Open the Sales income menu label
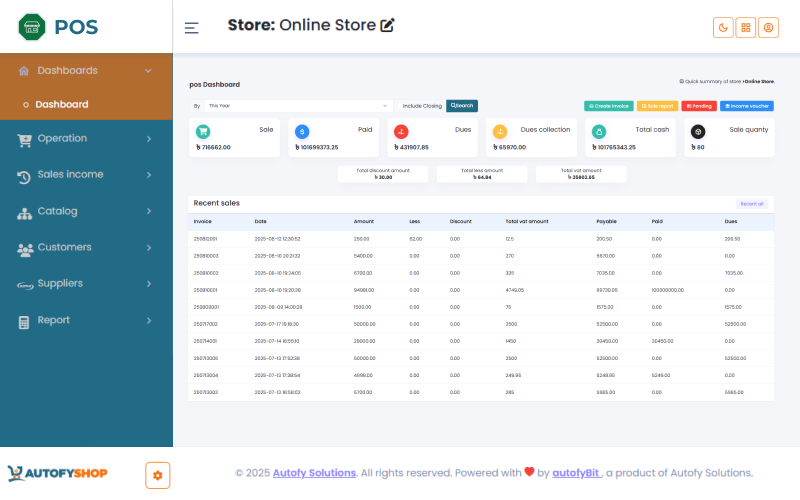The height and width of the screenshot is (500, 800). coord(70,174)
